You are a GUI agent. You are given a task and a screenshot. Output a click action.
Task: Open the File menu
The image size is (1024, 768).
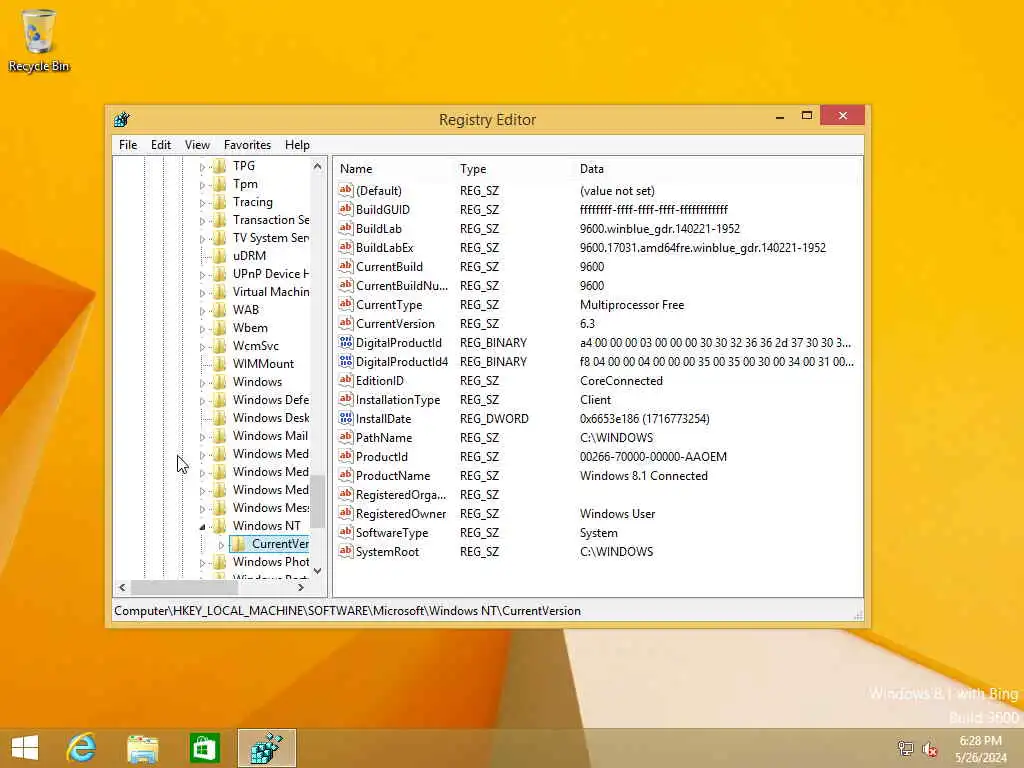point(128,144)
